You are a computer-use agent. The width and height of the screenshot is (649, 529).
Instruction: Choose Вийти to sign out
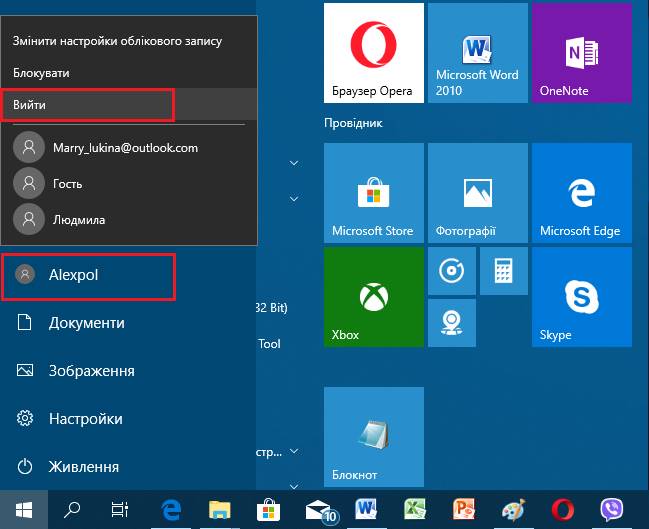coord(129,105)
